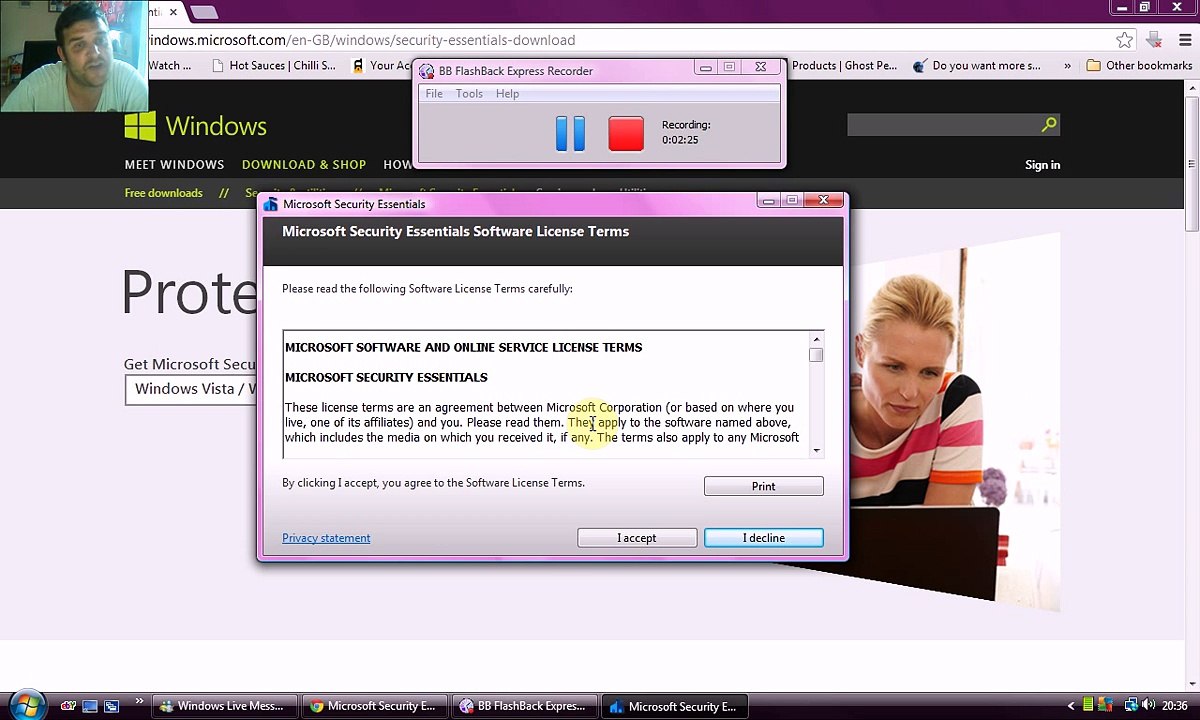Open the Privacy statement link
The image size is (1200, 720).
click(x=326, y=538)
